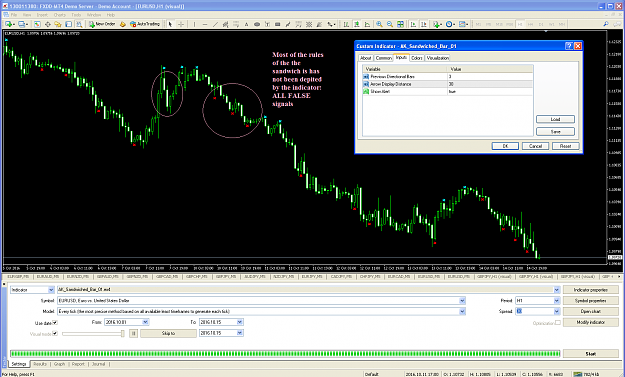Screen dimensions: 625x377
Task: Switch to the Visualization tab in dialog
Action: [x=438, y=58]
